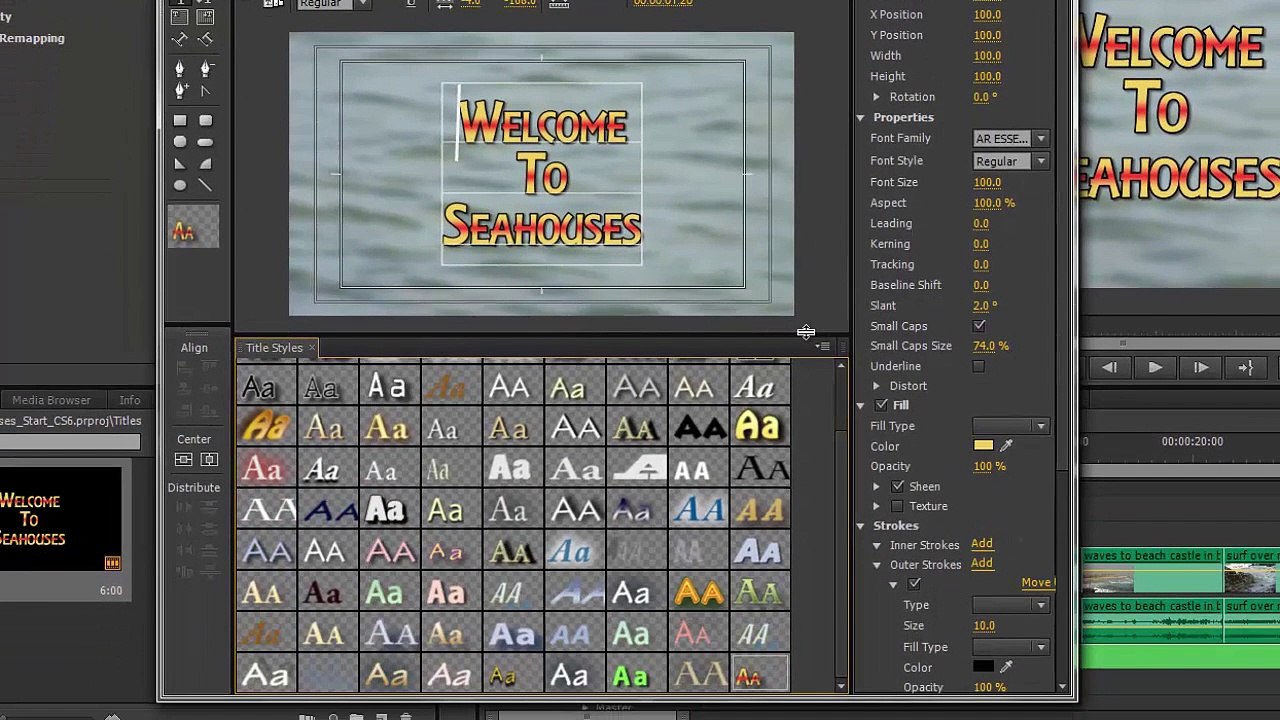Viewport: 1280px width, 720px height.
Task: Expand the Rotation property
Action: click(x=877, y=97)
